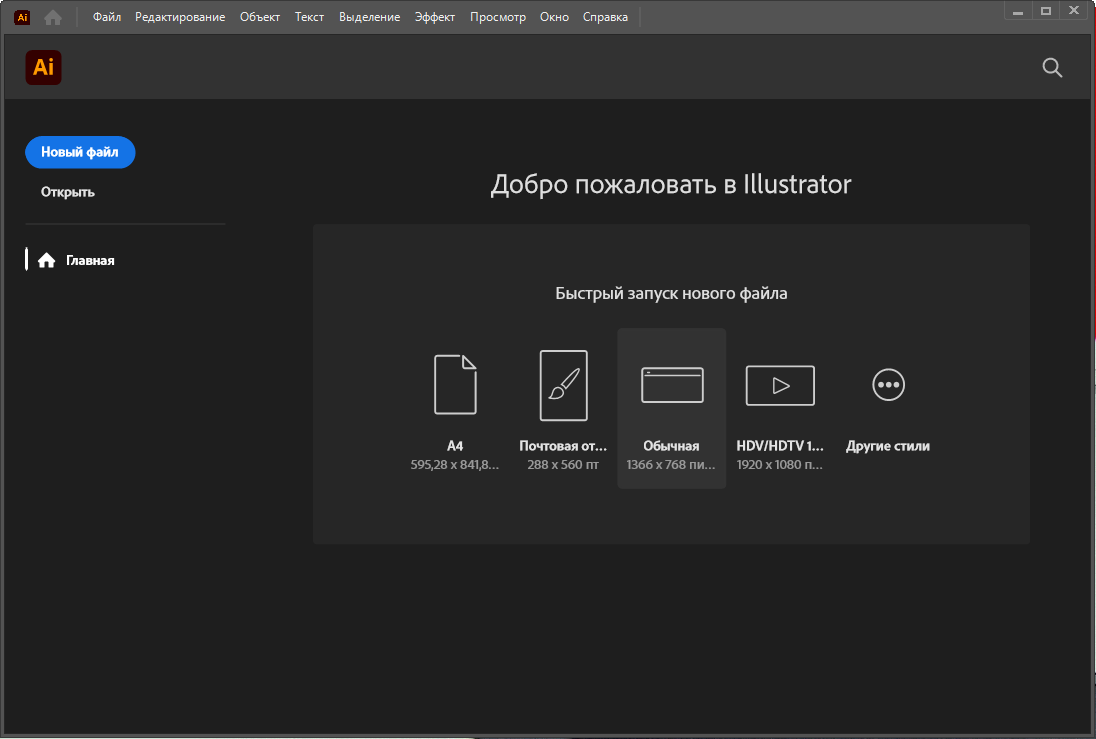Click the search magnifier icon
The image size is (1096, 739).
(x=1052, y=68)
